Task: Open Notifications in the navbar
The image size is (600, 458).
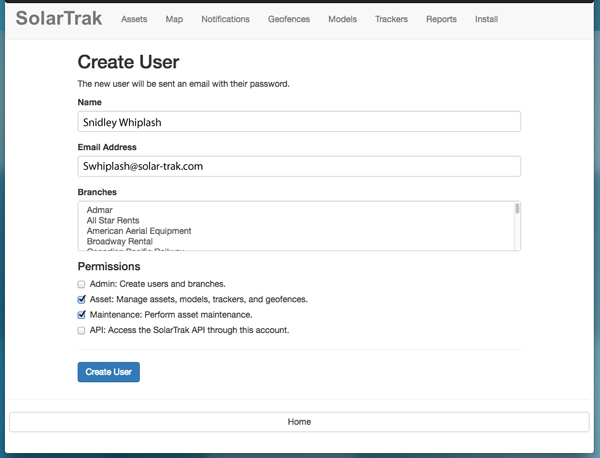Action: (225, 19)
